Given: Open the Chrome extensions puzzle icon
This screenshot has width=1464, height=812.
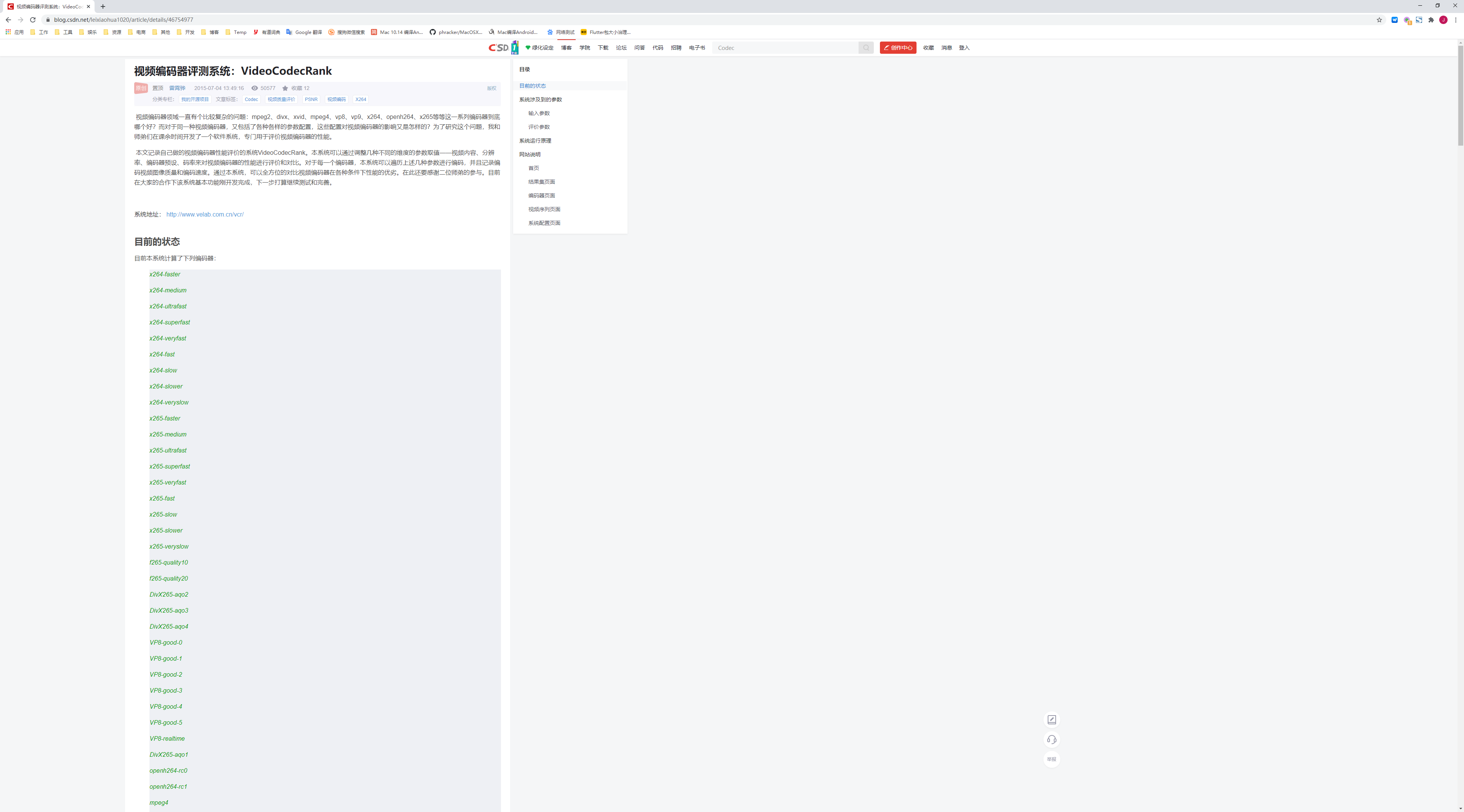Looking at the screenshot, I should click(1431, 20).
